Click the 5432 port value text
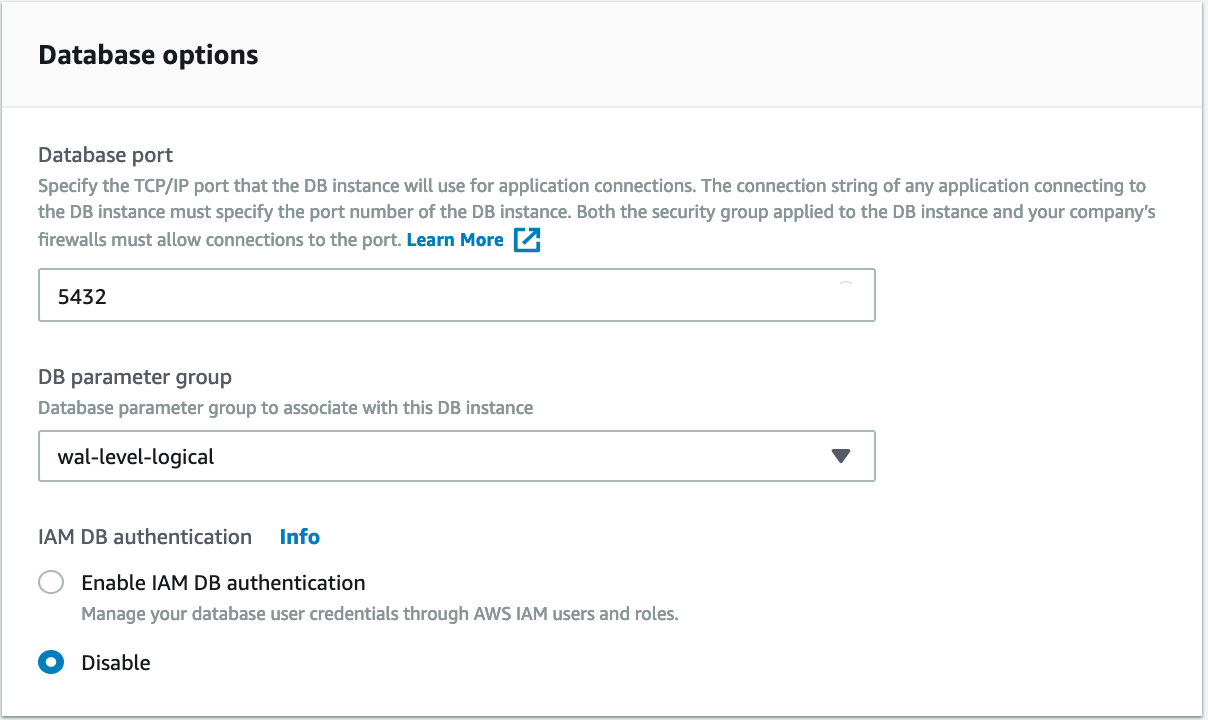This screenshot has width=1208, height=720. (x=83, y=296)
